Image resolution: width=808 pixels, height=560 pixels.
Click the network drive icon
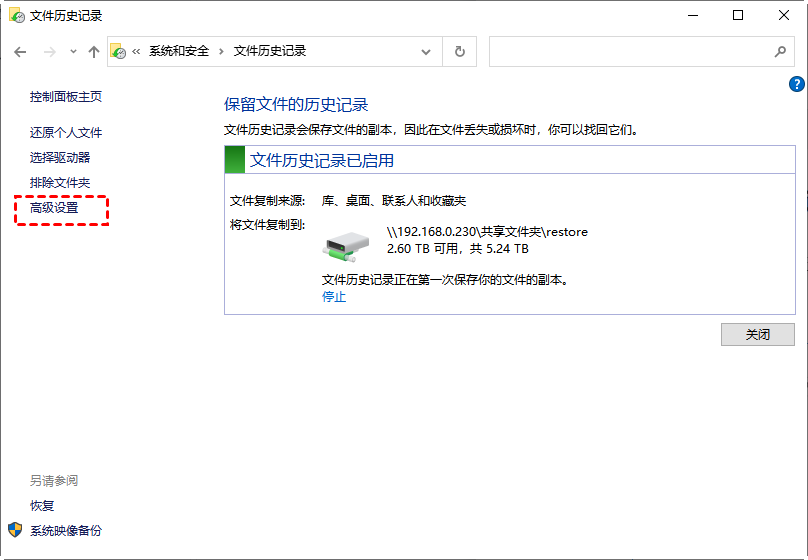click(x=347, y=246)
